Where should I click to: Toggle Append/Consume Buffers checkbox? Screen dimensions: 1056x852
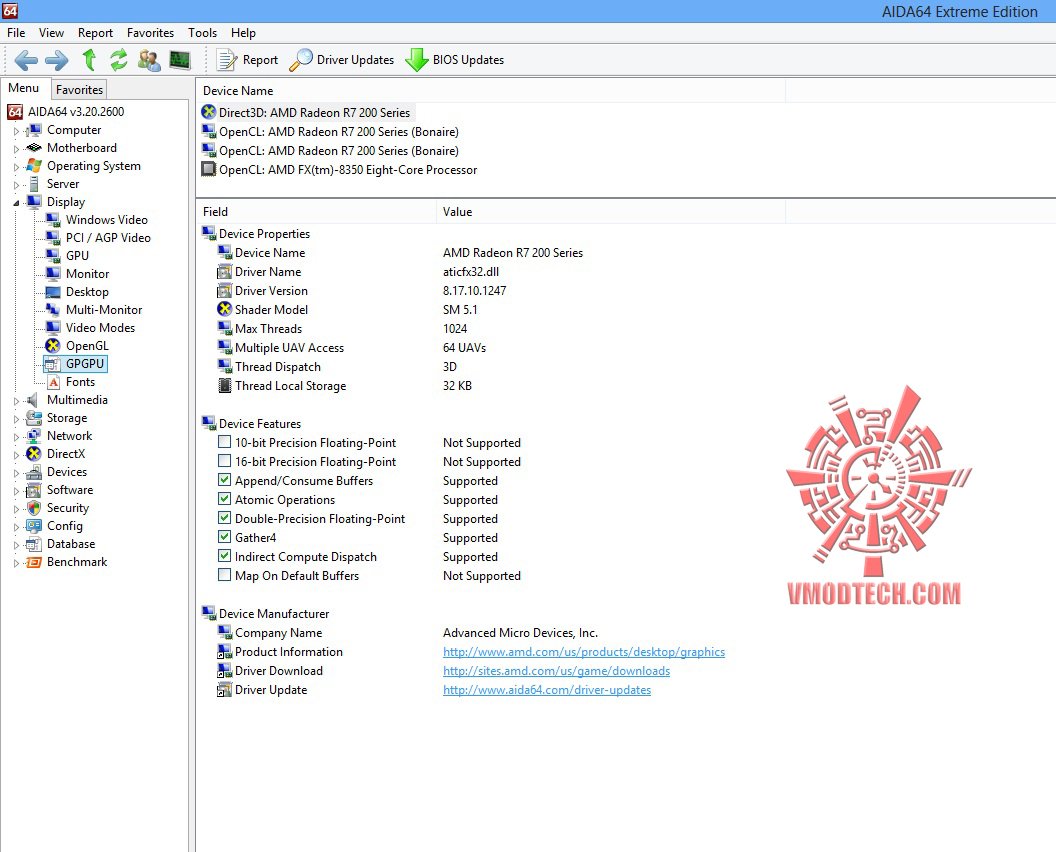pos(224,480)
